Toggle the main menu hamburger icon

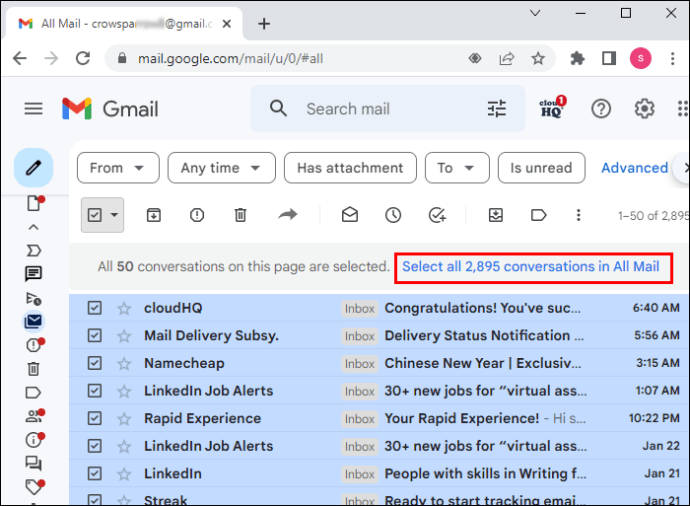33,108
